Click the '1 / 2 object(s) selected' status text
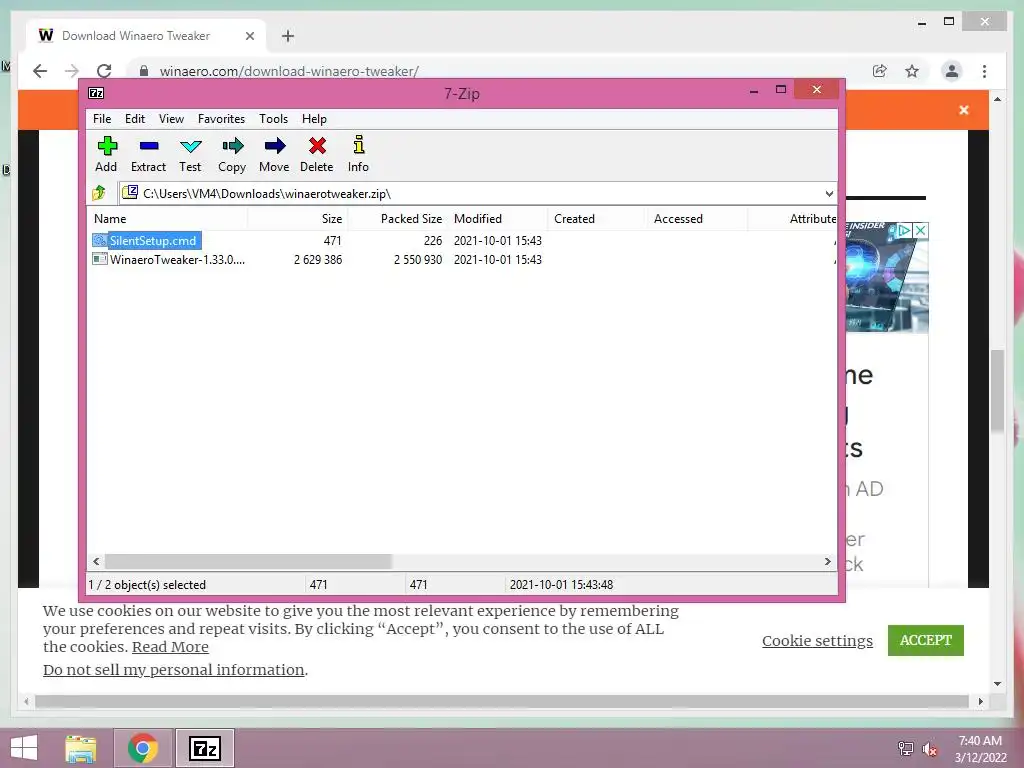The height and width of the screenshot is (768, 1024). (147, 584)
